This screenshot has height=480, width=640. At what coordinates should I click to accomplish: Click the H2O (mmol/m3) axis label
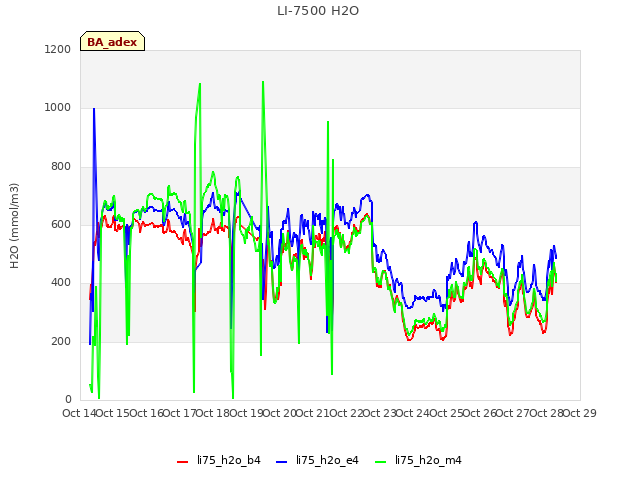14,226
